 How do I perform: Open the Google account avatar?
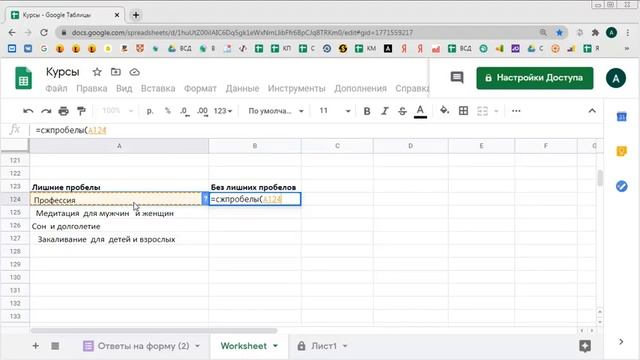[616, 78]
